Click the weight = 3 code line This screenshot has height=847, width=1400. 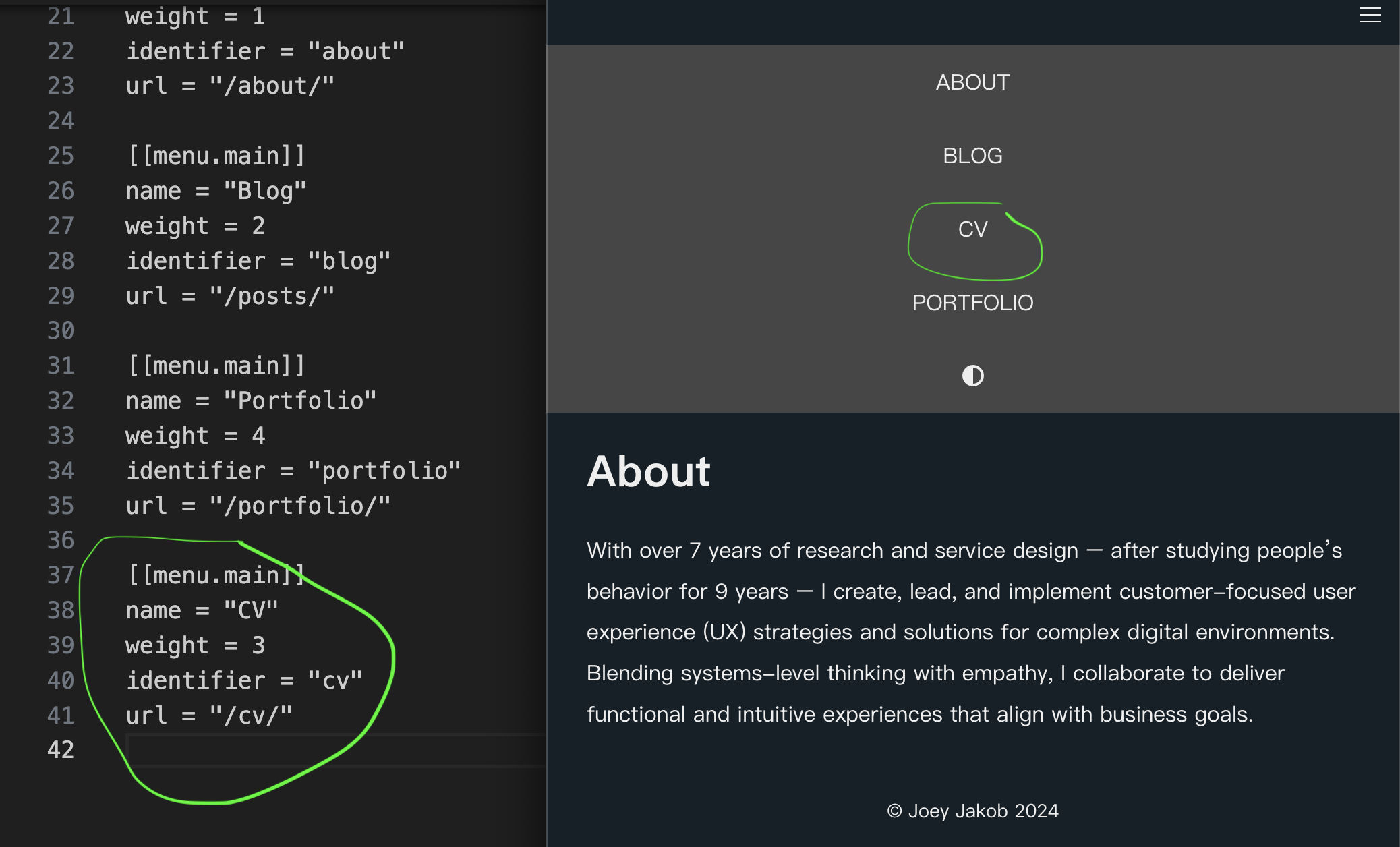click(x=195, y=645)
